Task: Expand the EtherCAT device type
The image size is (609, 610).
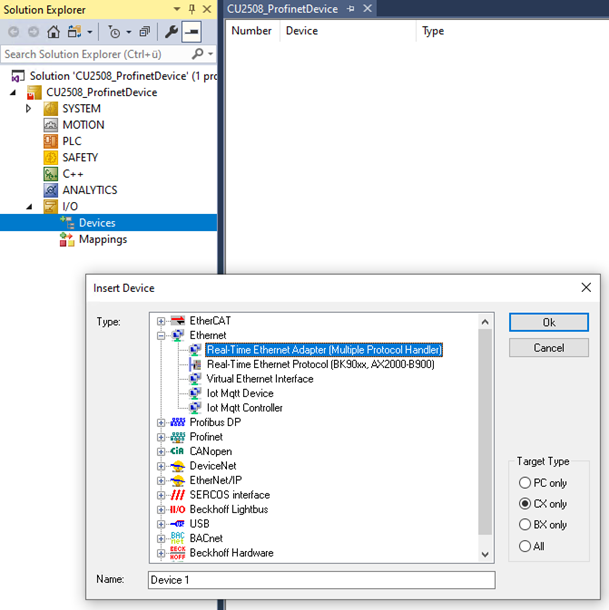Action: [161, 321]
